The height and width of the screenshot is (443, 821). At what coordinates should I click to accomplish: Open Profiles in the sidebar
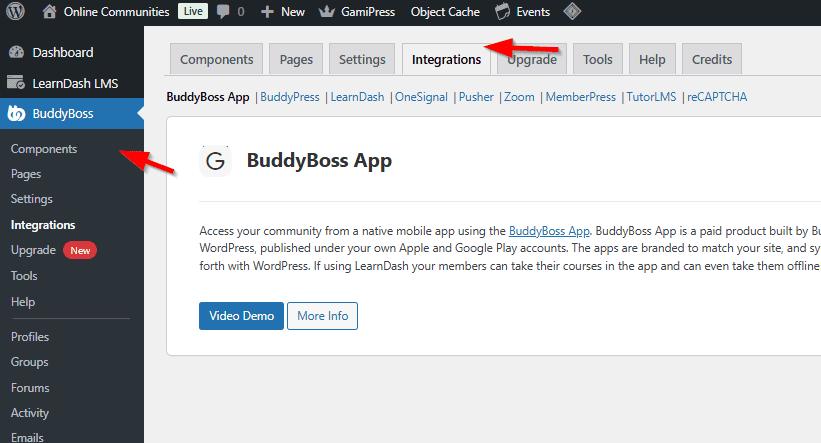click(30, 337)
